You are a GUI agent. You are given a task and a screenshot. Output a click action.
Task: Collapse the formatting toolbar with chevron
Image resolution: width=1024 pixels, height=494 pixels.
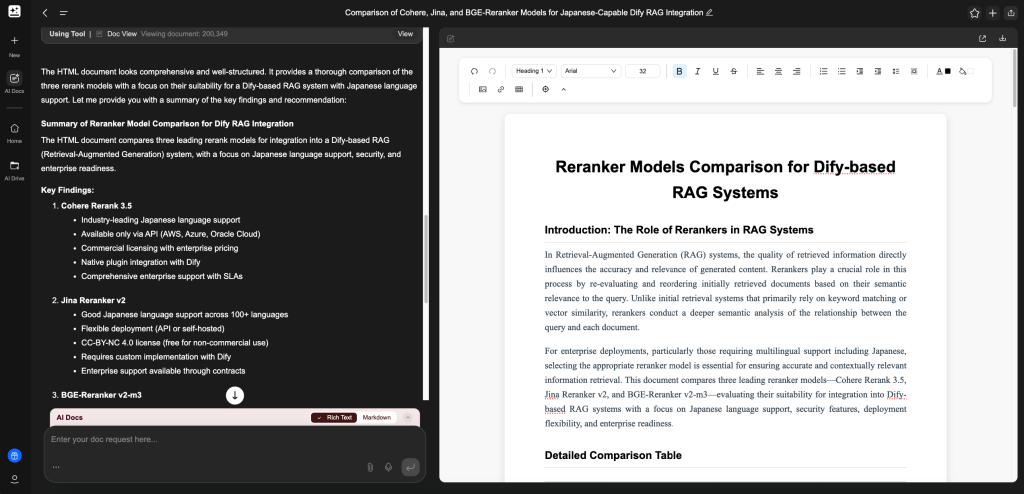click(564, 90)
